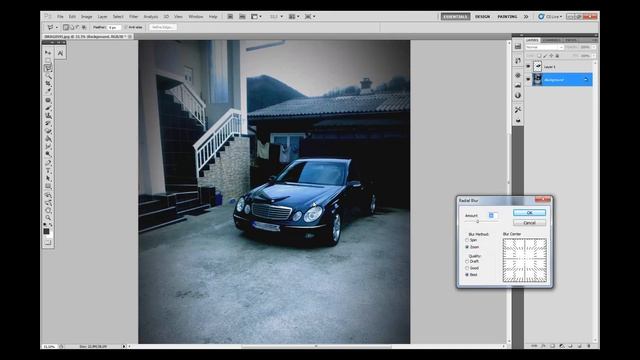This screenshot has width=640, height=360.
Task: Open the CS Live dropdown
Action: (550, 17)
